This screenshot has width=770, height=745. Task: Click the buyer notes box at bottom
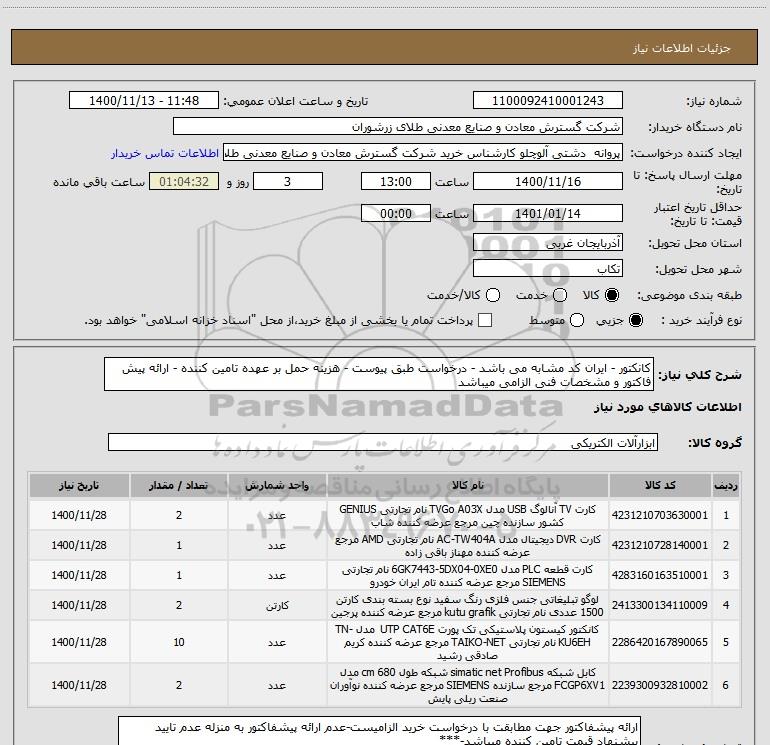click(379, 732)
